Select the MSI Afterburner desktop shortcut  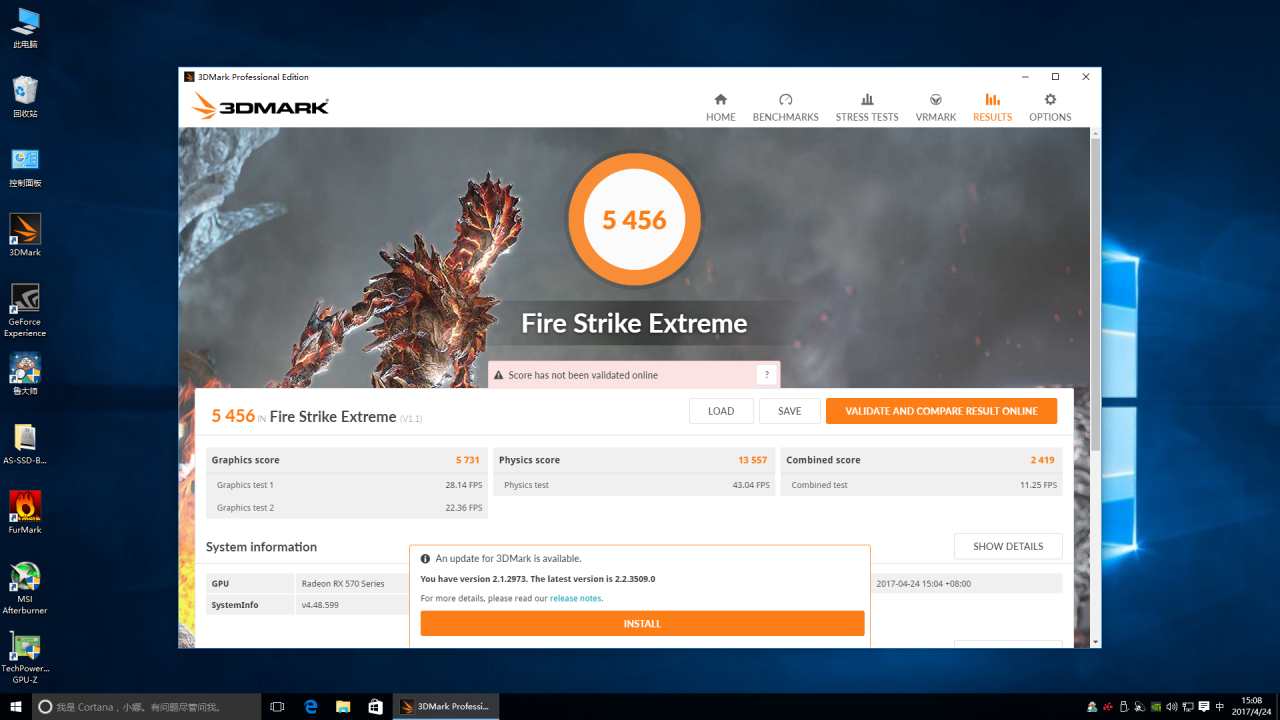click(25, 588)
